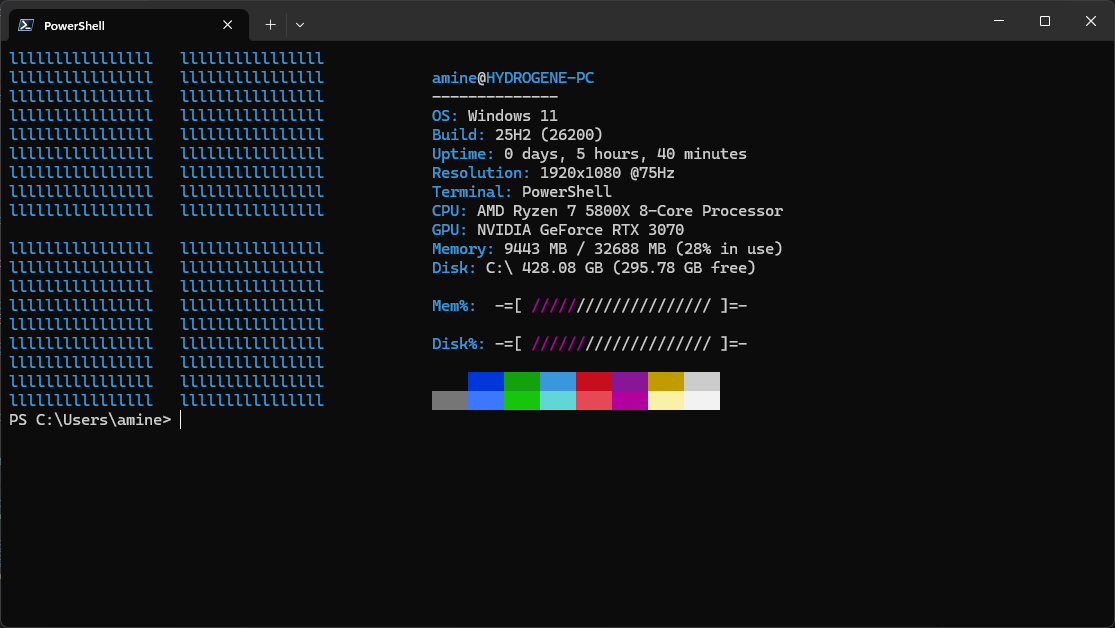
Task: Click the cyan swatch in bottom row
Action: (558, 400)
